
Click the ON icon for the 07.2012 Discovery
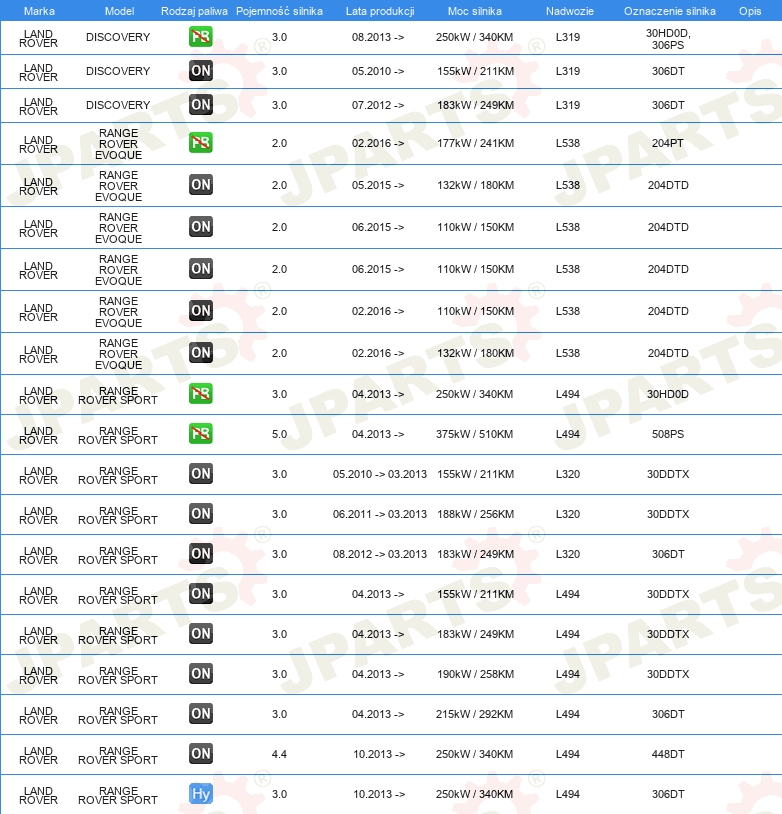201,105
